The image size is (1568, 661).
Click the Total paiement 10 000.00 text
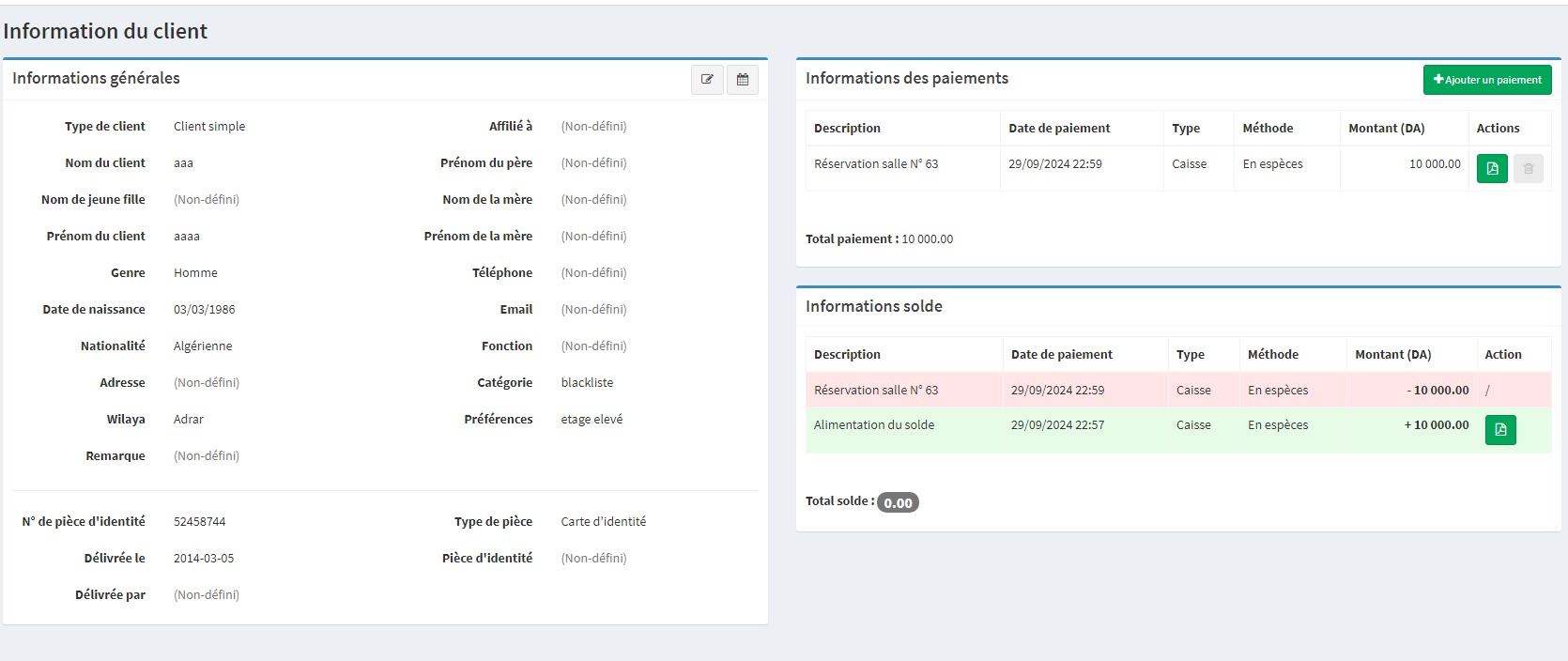coord(879,239)
